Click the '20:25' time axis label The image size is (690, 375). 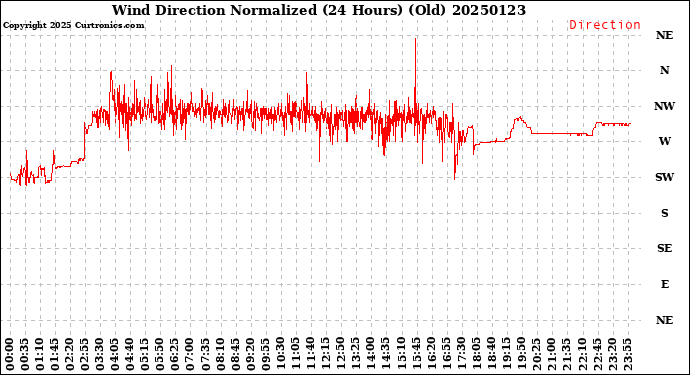(536, 354)
